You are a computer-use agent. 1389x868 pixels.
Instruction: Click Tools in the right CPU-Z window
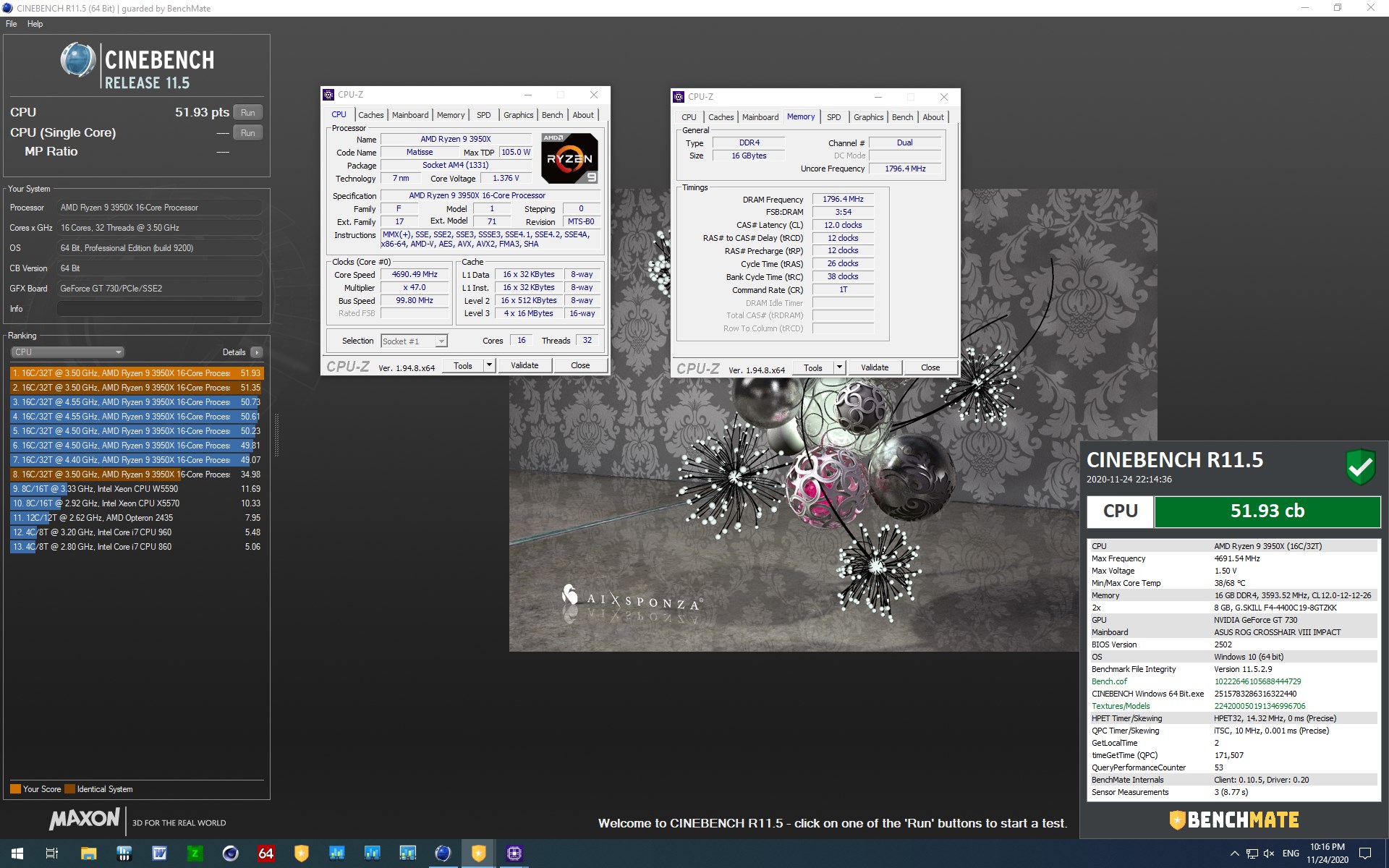pyautogui.click(x=813, y=367)
